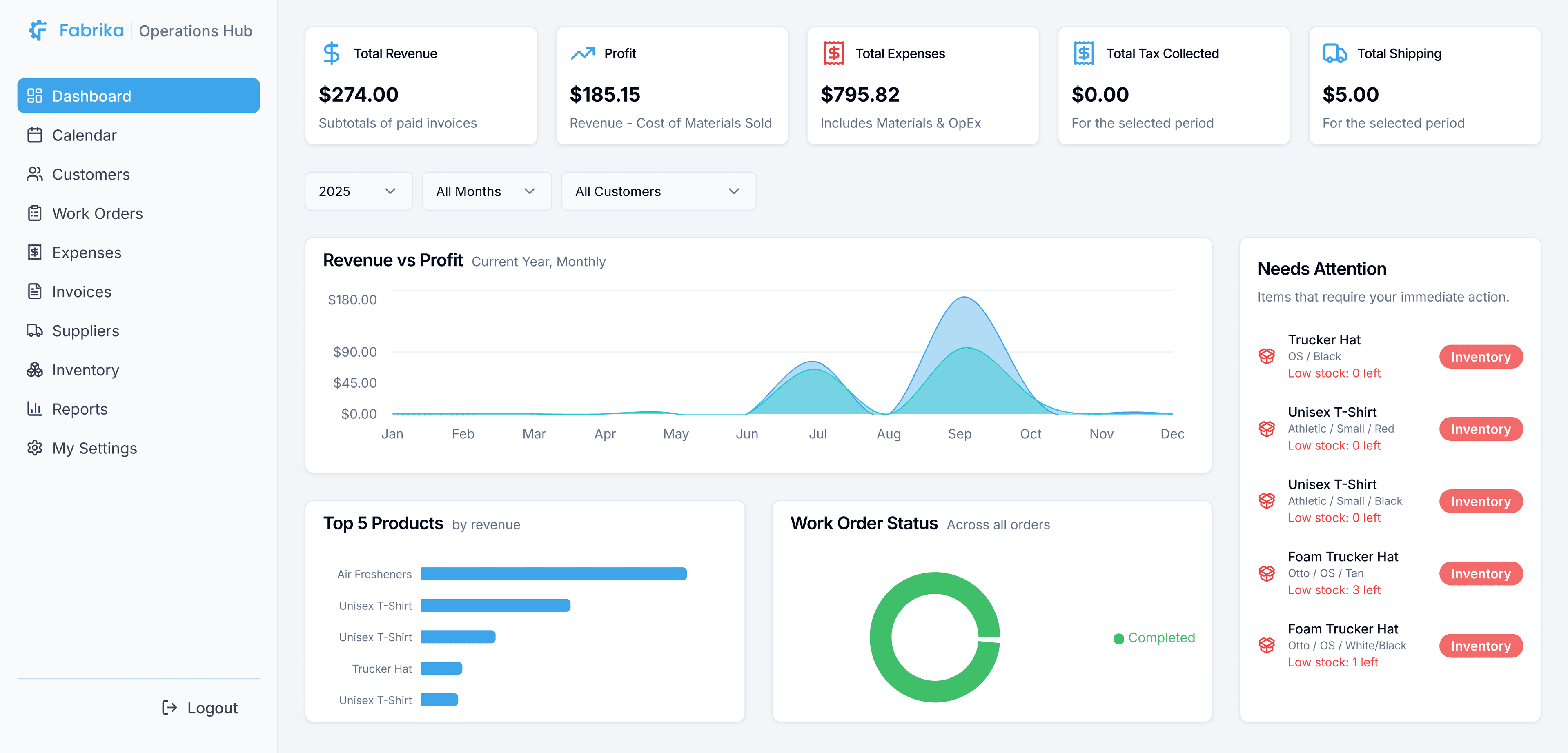1568x753 pixels.
Task: Open Invoices using the document icon
Action: (x=35, y=291)
